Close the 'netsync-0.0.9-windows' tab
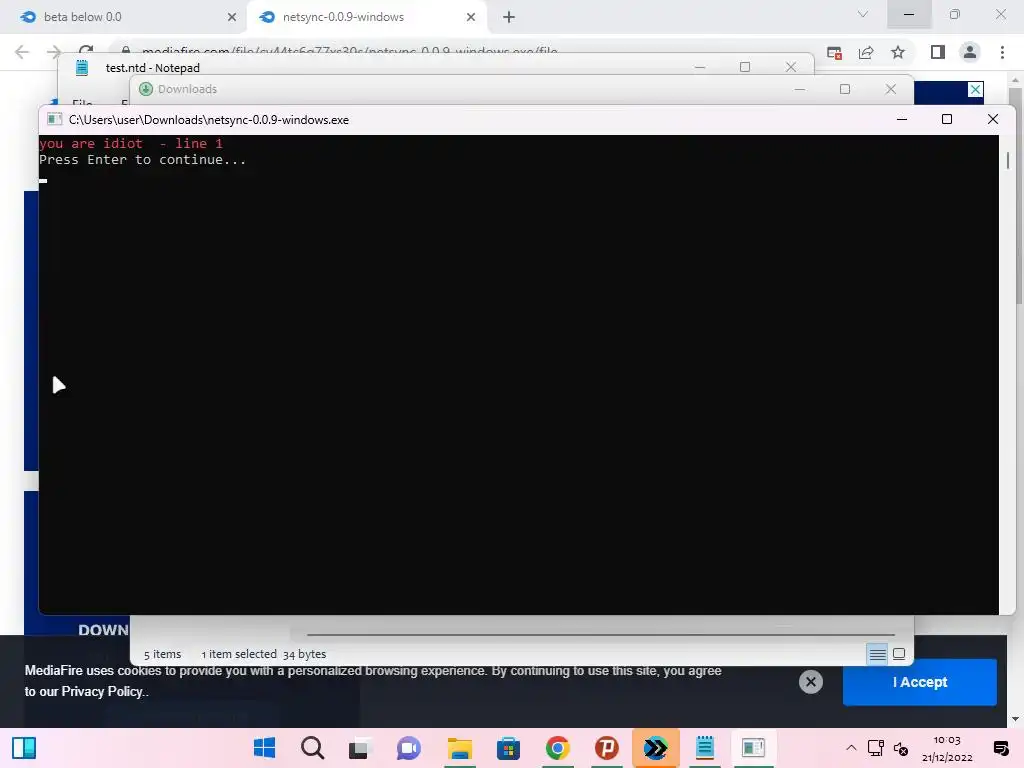This screenshot has width=1024, height=768. (471, 17)
